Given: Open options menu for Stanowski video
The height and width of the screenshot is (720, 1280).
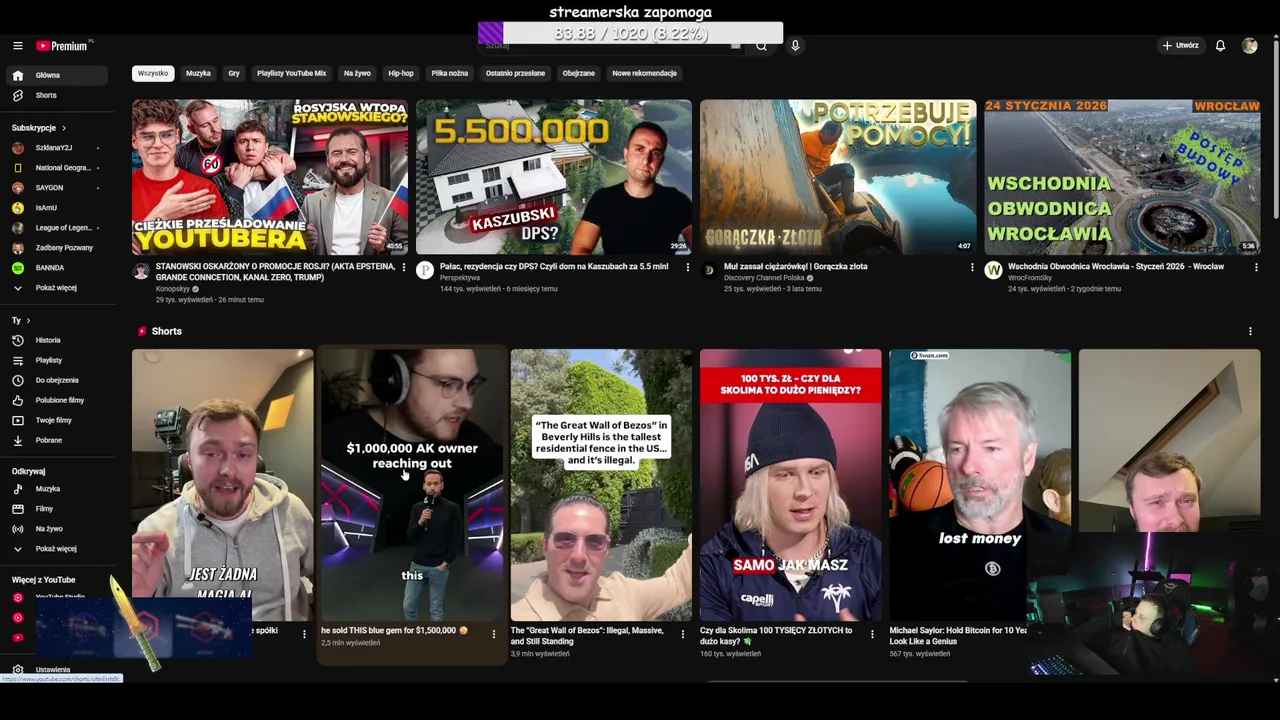Looking at the screenshot, I should coord(404,267).
